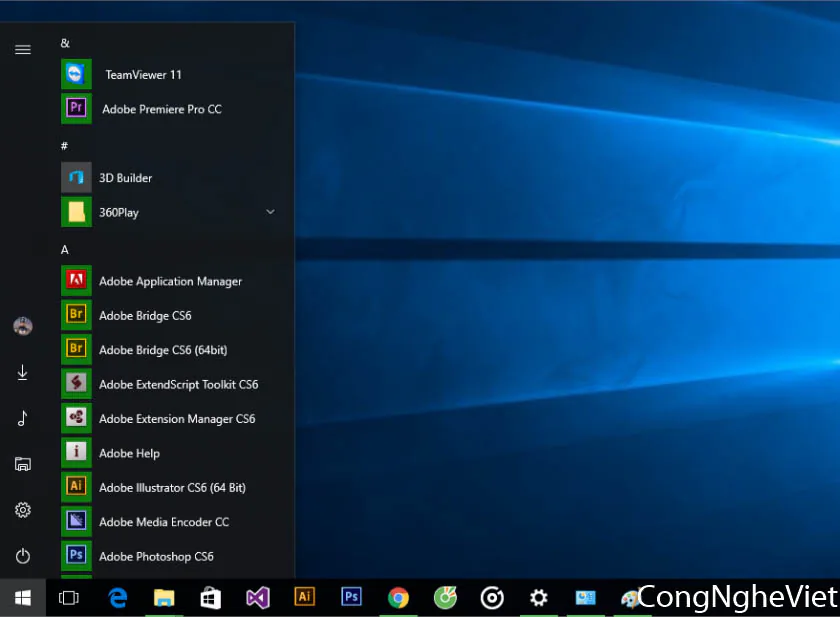The height and width of the screenshot is (617, 840).
Task: Click the Adobe Bridge CS6 icon
Action: click(77, 315)
